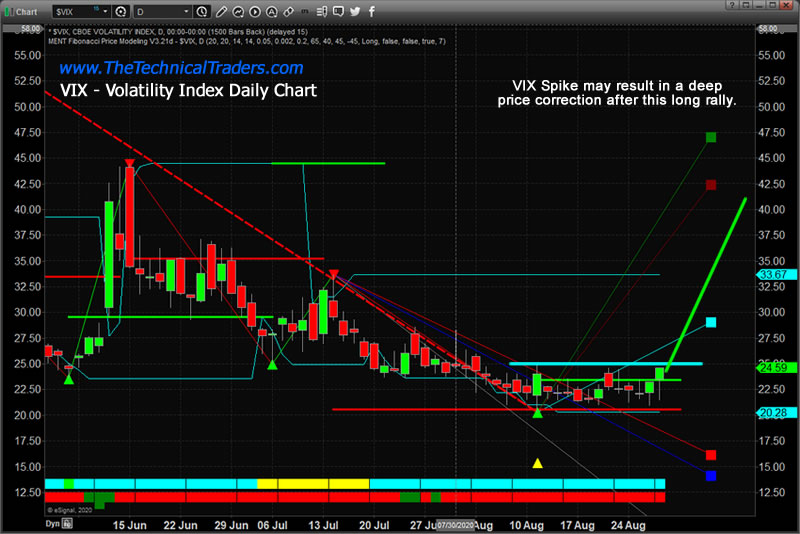Click the symbol link icon beside $VIX
Viewport: 800px width, 534px height.
(121, 11)
